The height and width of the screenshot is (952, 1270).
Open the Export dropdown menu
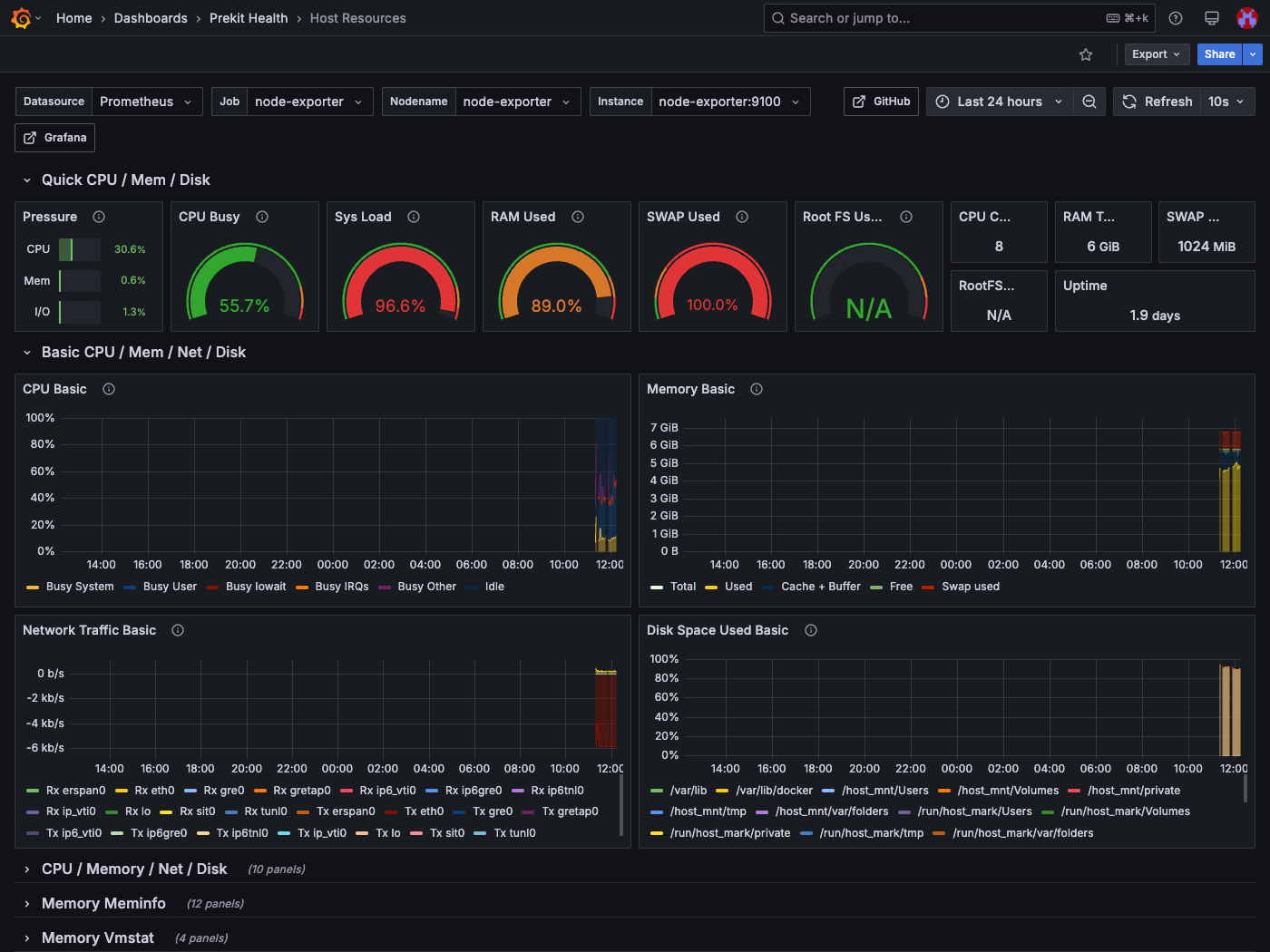coord(1157,54)
